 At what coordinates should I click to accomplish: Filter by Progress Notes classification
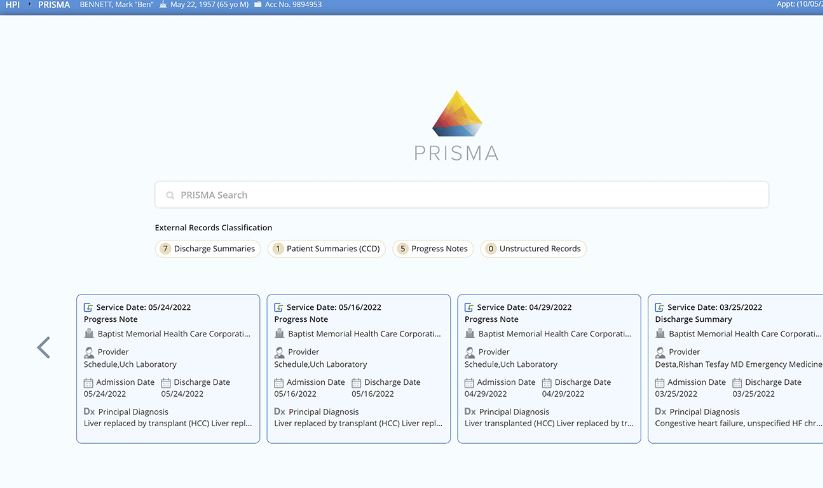coord(433,249)
